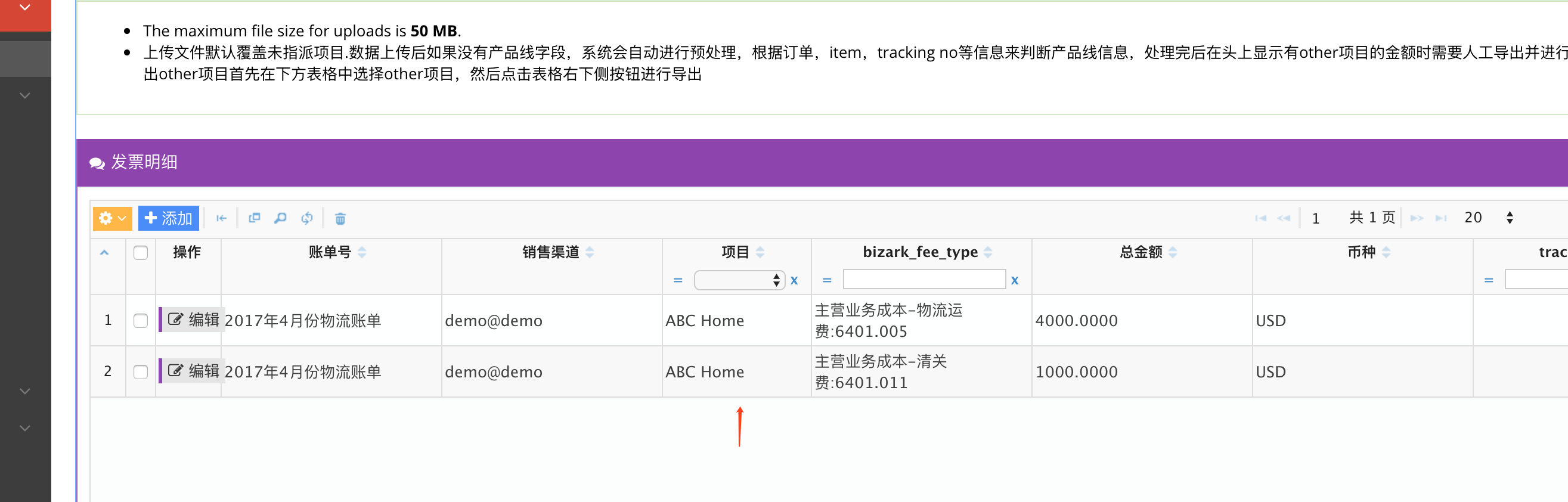Click the magnifier search icon in toolbar
Image resolution: width=1568 pixels, height=502 pixels.
pos(280,218)
